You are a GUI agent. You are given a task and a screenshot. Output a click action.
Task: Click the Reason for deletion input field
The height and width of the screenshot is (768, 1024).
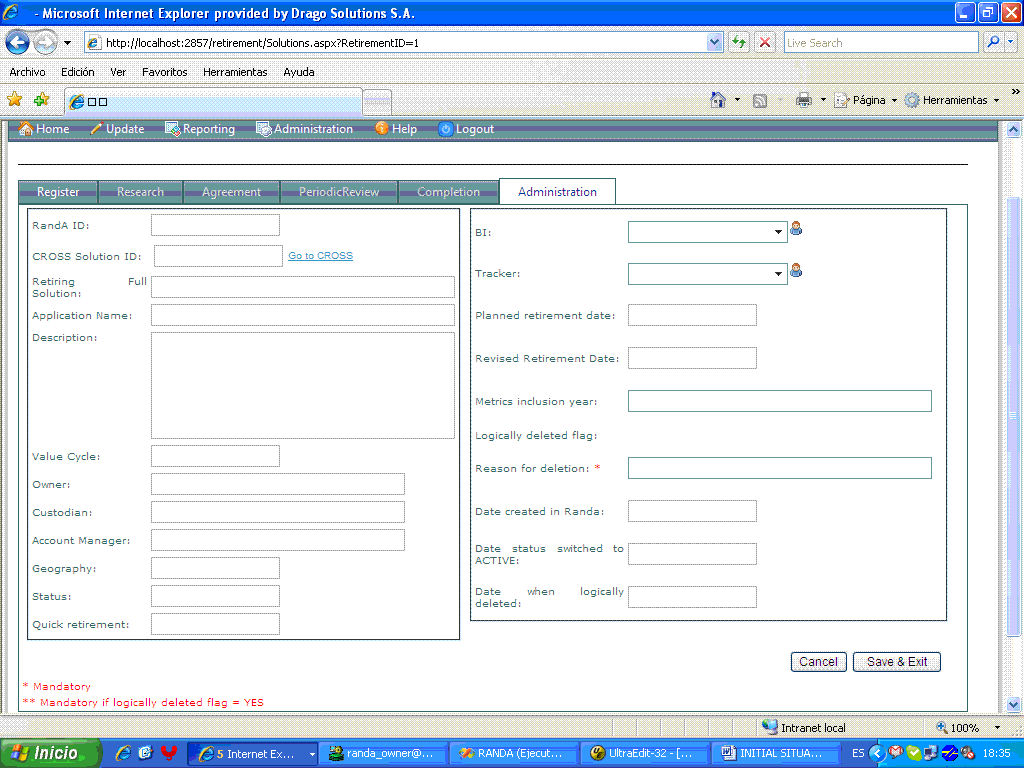pos(780,468)
